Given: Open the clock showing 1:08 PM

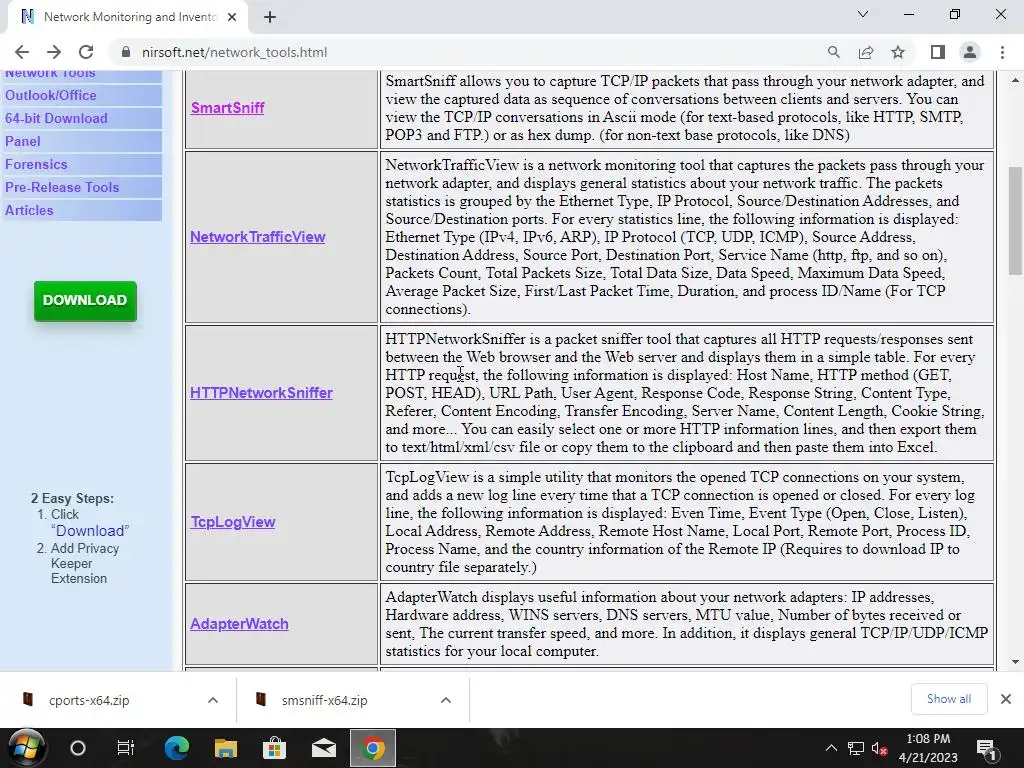Looking at the screenshot, I should tap(928, 748).
